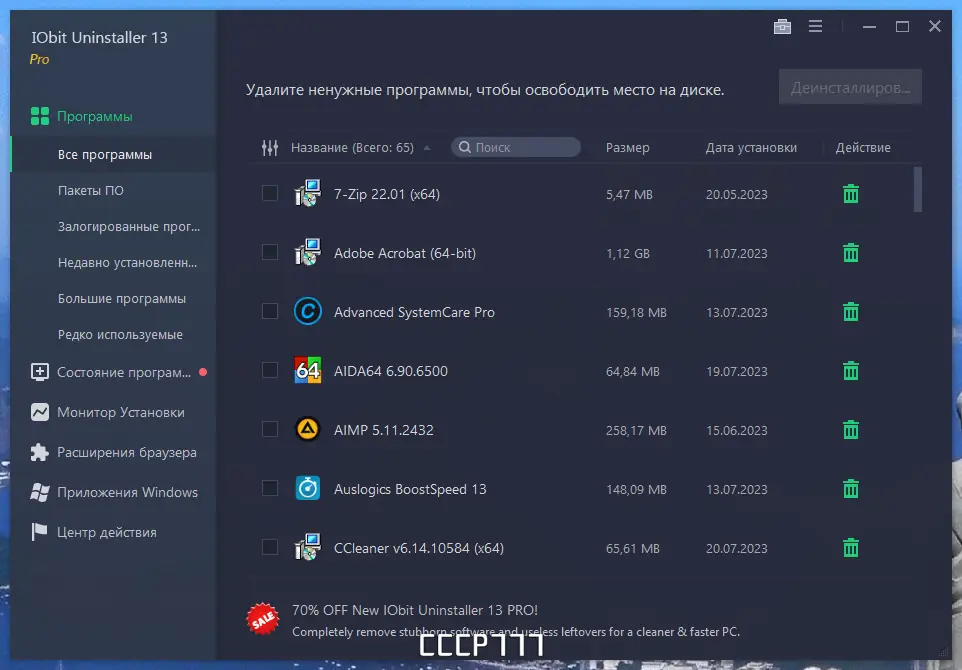Click the red SALE badge icon

tap(263, 619)
